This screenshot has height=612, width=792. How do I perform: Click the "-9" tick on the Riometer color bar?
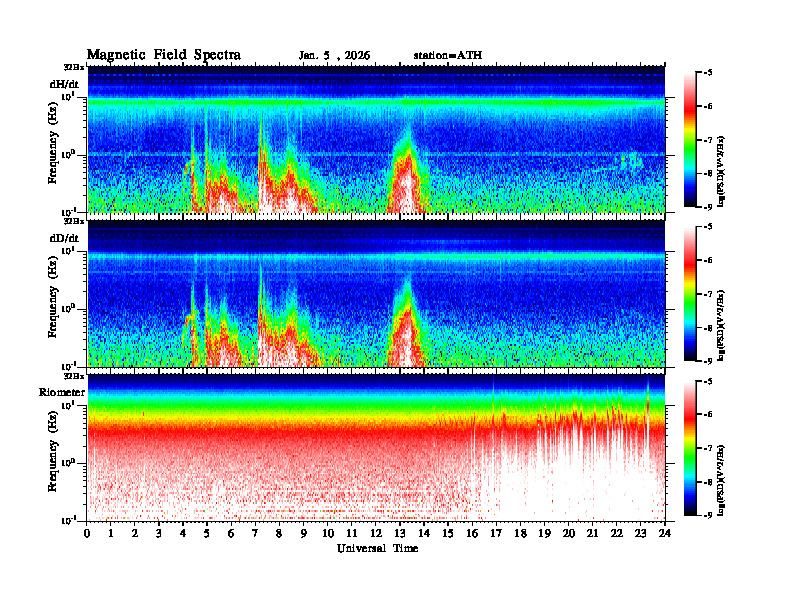click(x=709, y=515)
